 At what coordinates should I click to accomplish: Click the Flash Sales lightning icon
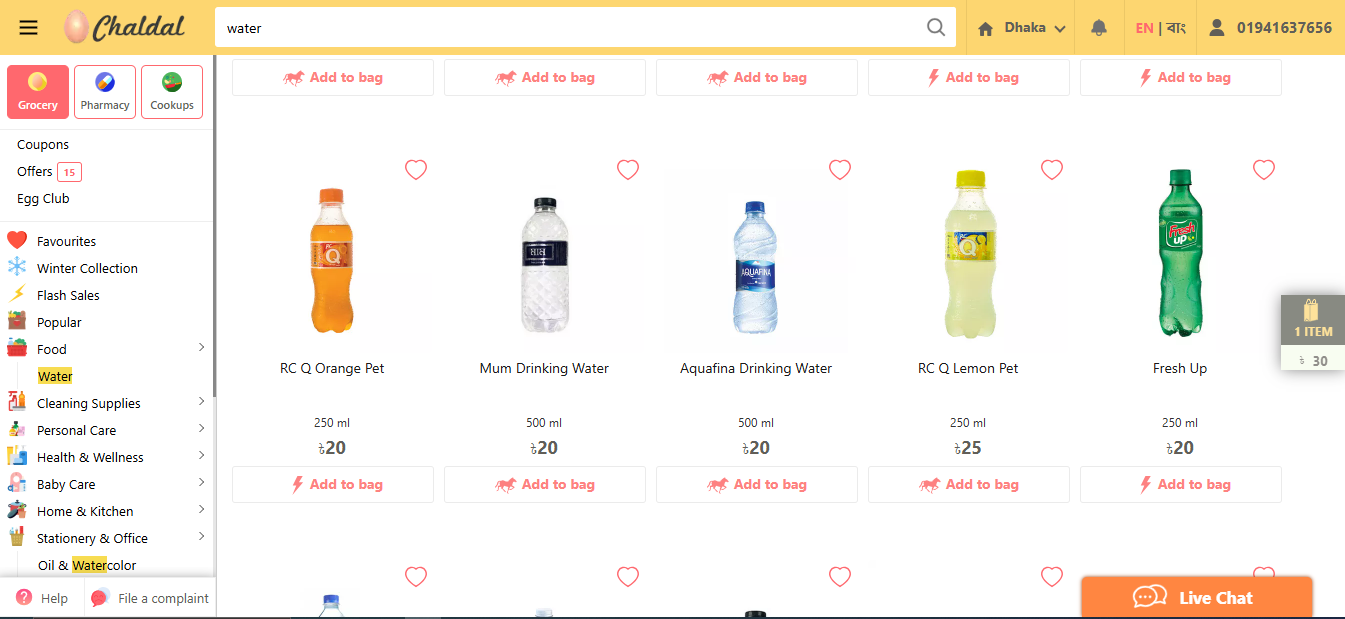coord(17,295)
